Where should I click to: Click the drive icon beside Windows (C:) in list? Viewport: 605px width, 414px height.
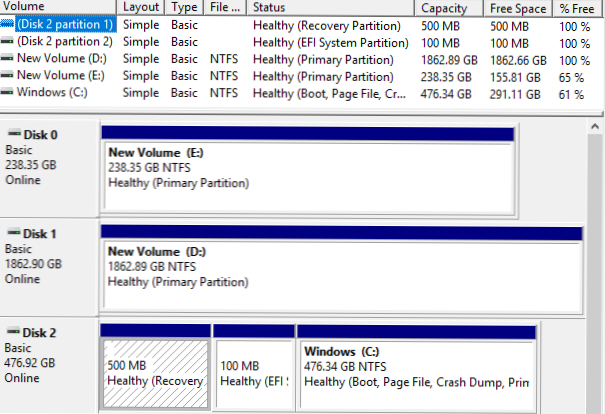[x=7, y=92]
